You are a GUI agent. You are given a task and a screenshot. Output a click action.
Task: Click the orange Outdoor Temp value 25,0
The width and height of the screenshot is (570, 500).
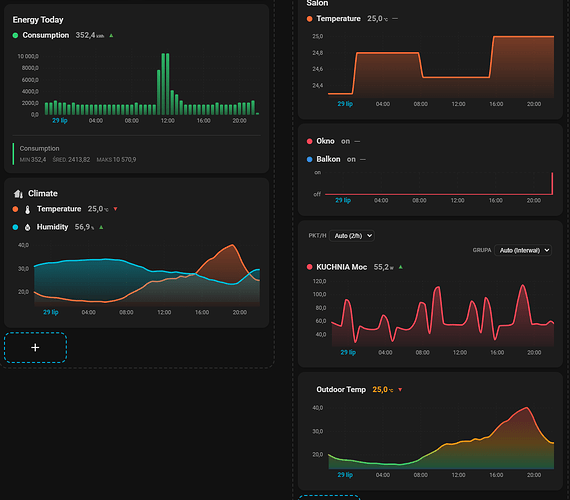pos(380,389)
